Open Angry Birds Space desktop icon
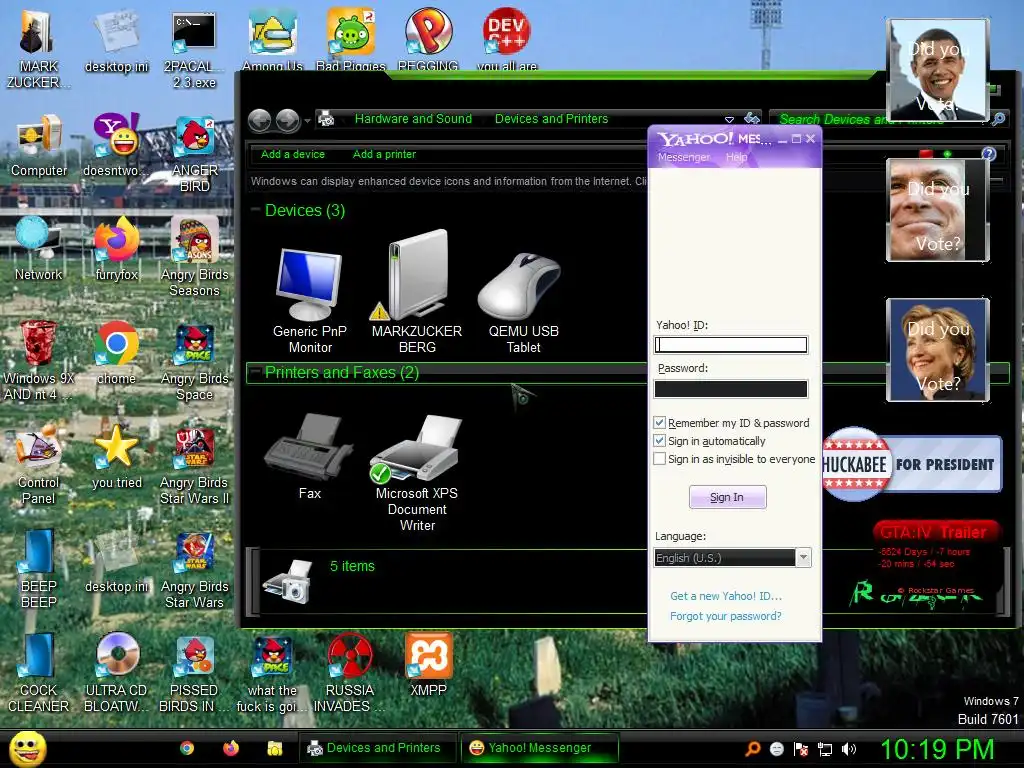Viewport: 1024px width, 768px height. (194, 361)
